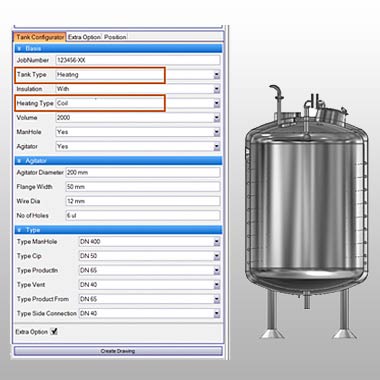Screen dimensions: 380x380
Task: Click the Create Drawing button
Action: (x=118, y=351)
